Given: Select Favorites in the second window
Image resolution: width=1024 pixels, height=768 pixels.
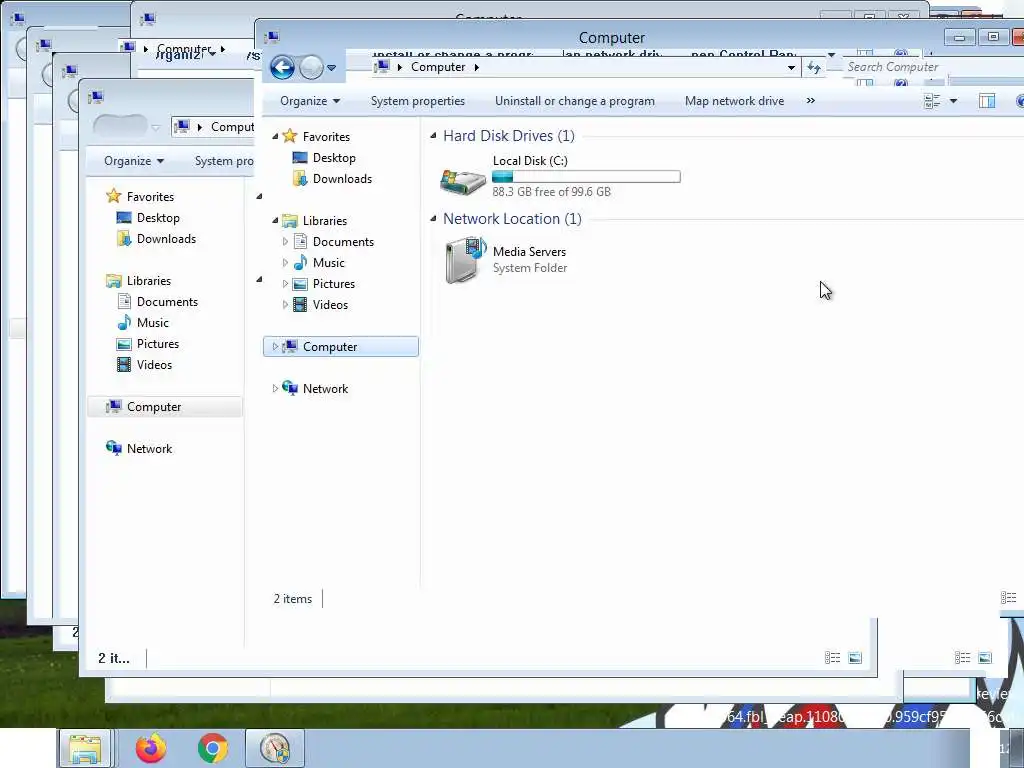Looking at the screenshot, I should [x=150, y=197].
